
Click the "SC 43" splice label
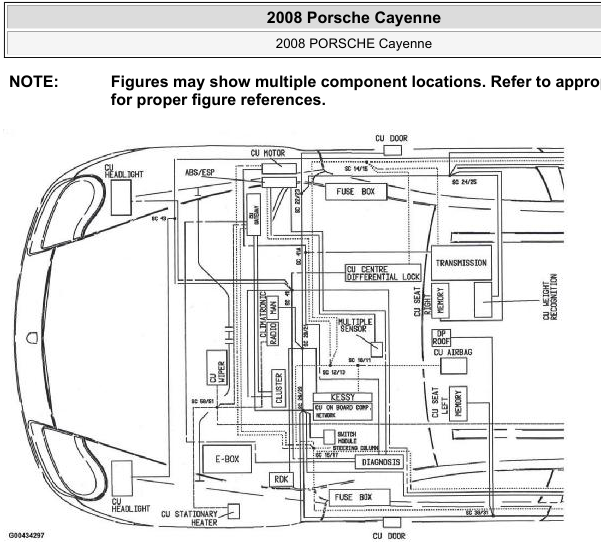click(x=159, y=219)
